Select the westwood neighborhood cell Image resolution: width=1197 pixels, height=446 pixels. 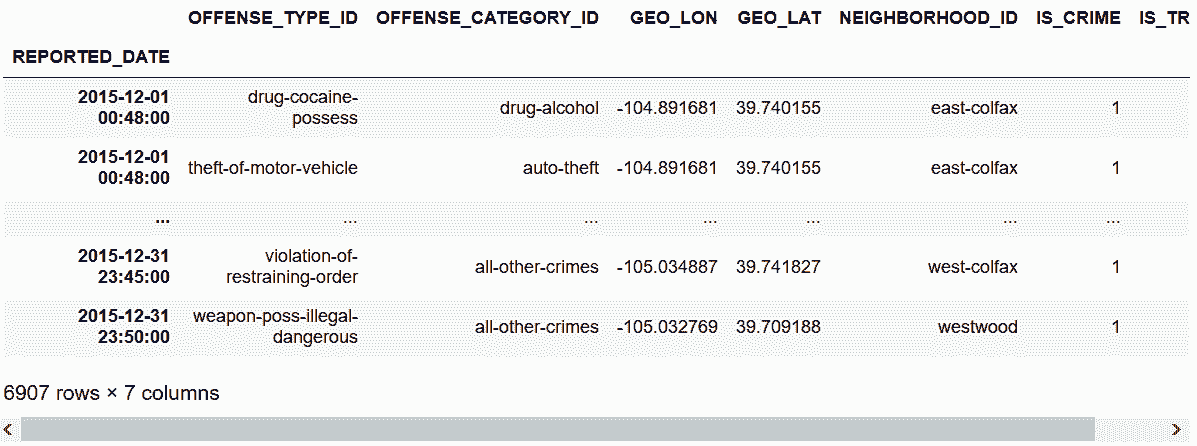point(977,327)
